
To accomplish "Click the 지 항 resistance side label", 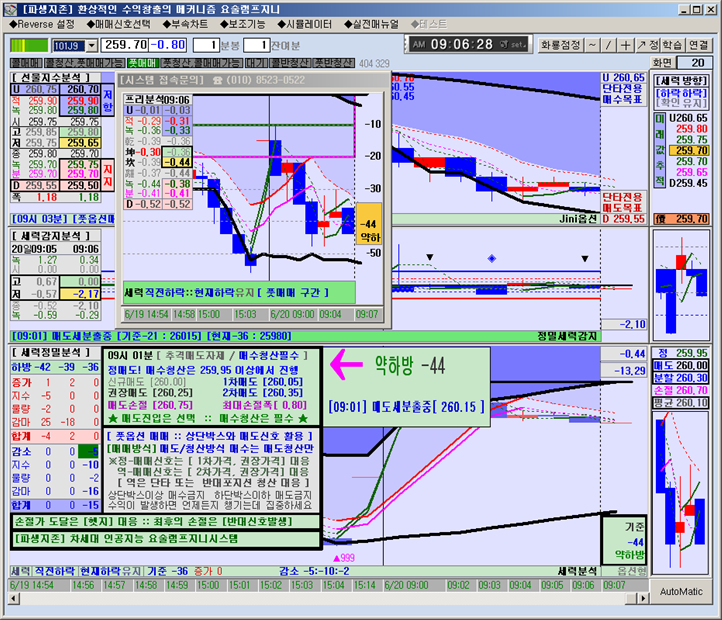I will [x=108, y=101].
